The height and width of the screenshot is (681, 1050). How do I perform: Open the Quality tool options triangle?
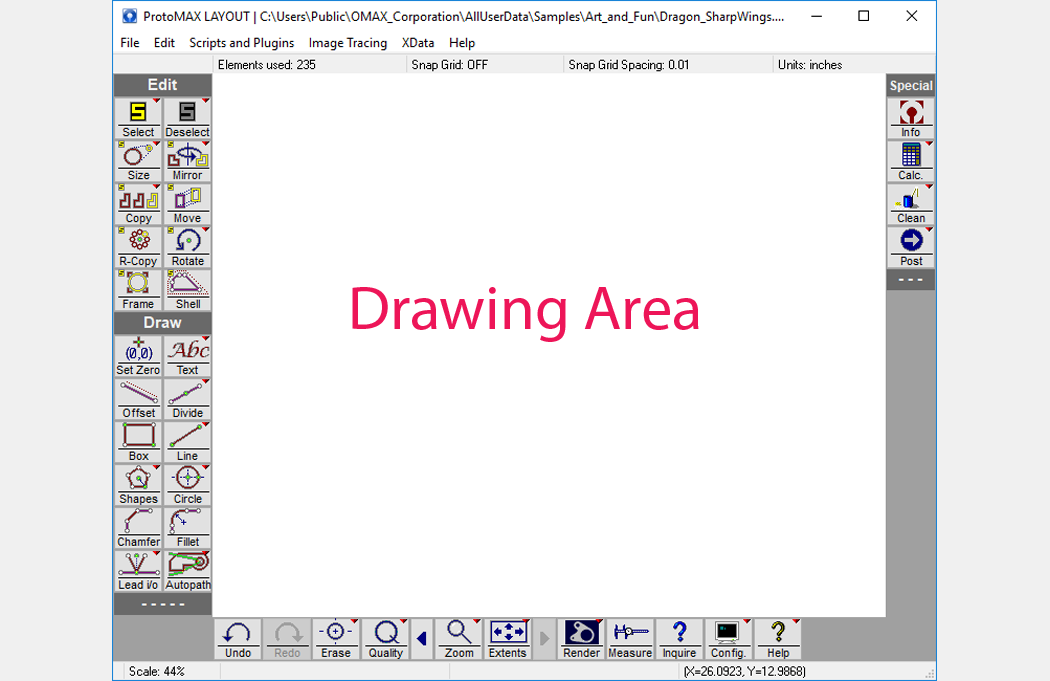click(x=401, y=622)
